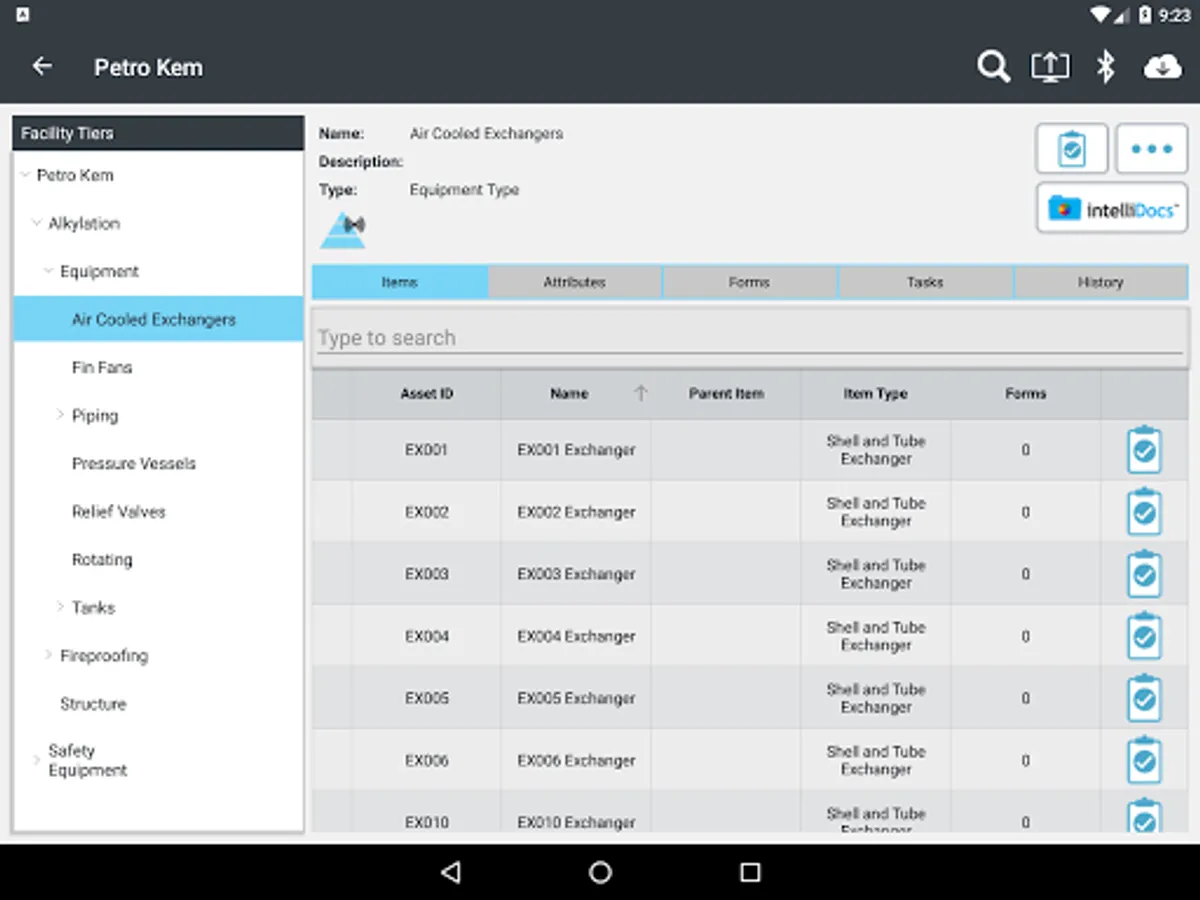The image size is (1200, 900).
Task: Click the Petro Kem title text
Action: (148, 67)
